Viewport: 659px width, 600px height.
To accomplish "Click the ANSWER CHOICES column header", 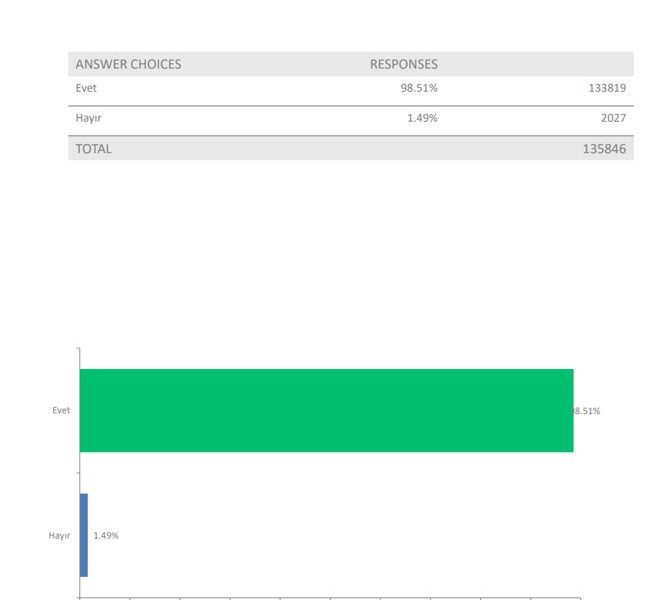I will point(128,64).
